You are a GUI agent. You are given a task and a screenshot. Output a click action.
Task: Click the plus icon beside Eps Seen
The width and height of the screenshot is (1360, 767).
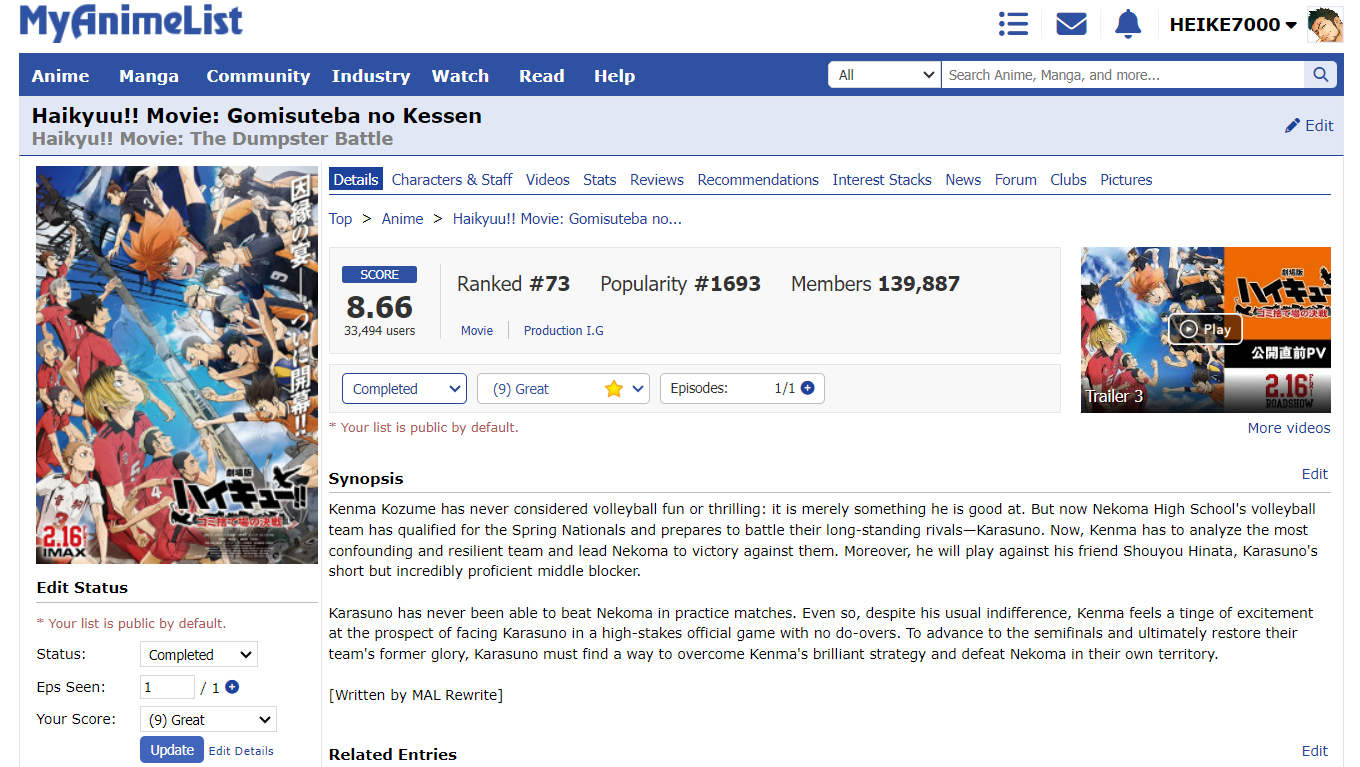(x=232, y=687)
